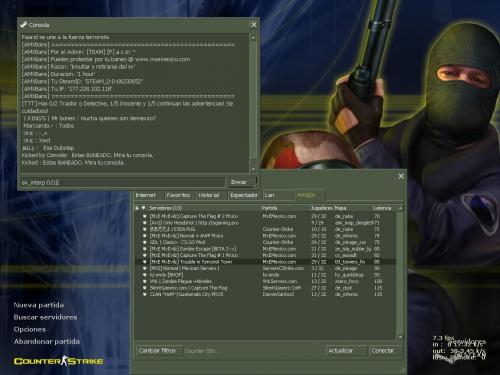The height and width of the screenshot is (375, 500).
Task: Open the Cambiar filtros options
Action: [x=159, y=351]
